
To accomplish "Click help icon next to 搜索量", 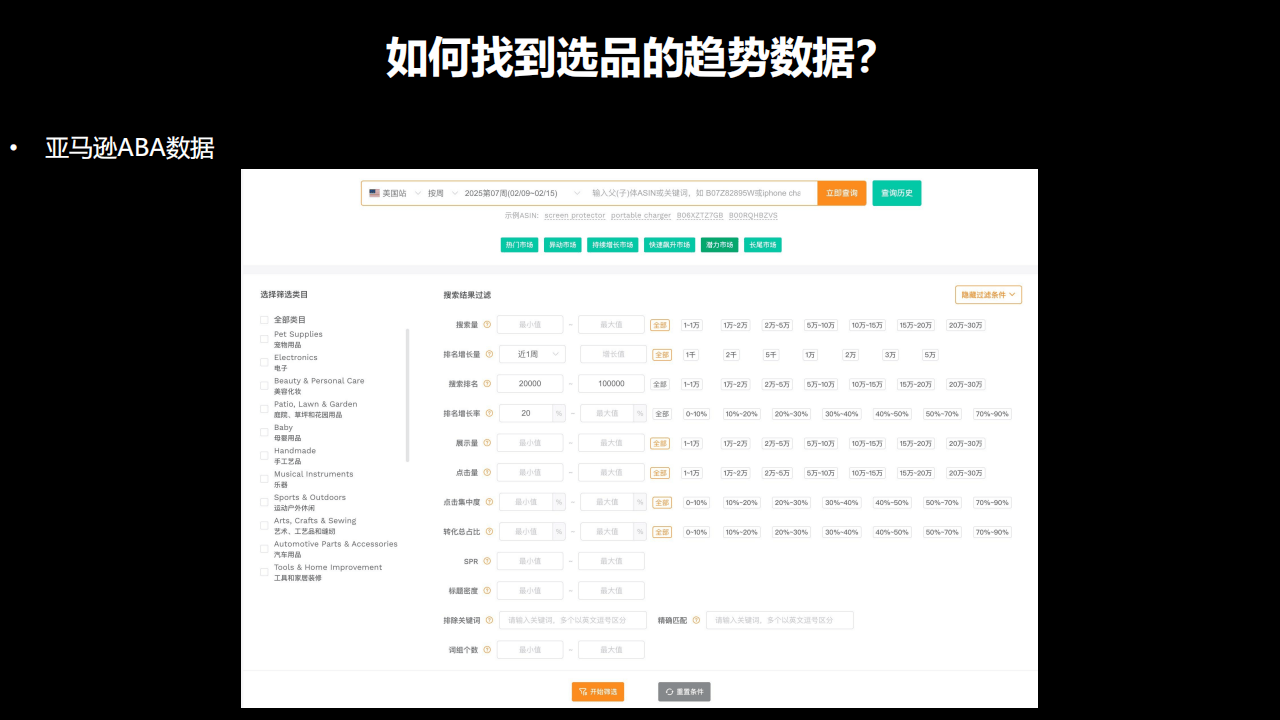I will coord(488,325).
